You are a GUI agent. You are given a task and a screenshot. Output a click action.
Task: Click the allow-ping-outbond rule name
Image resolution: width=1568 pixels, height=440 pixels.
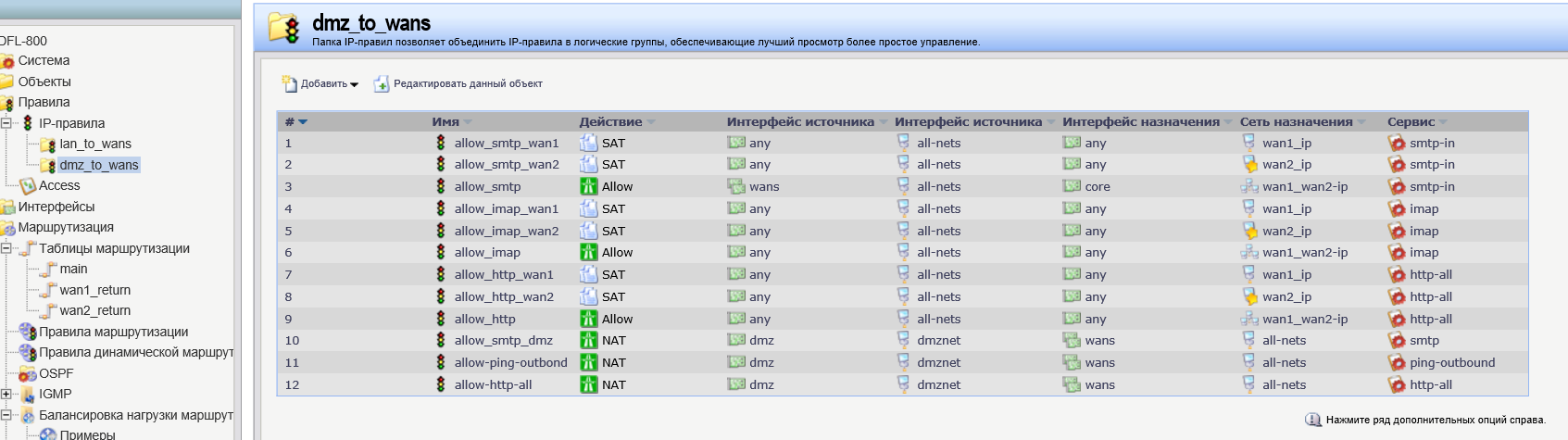510,362
